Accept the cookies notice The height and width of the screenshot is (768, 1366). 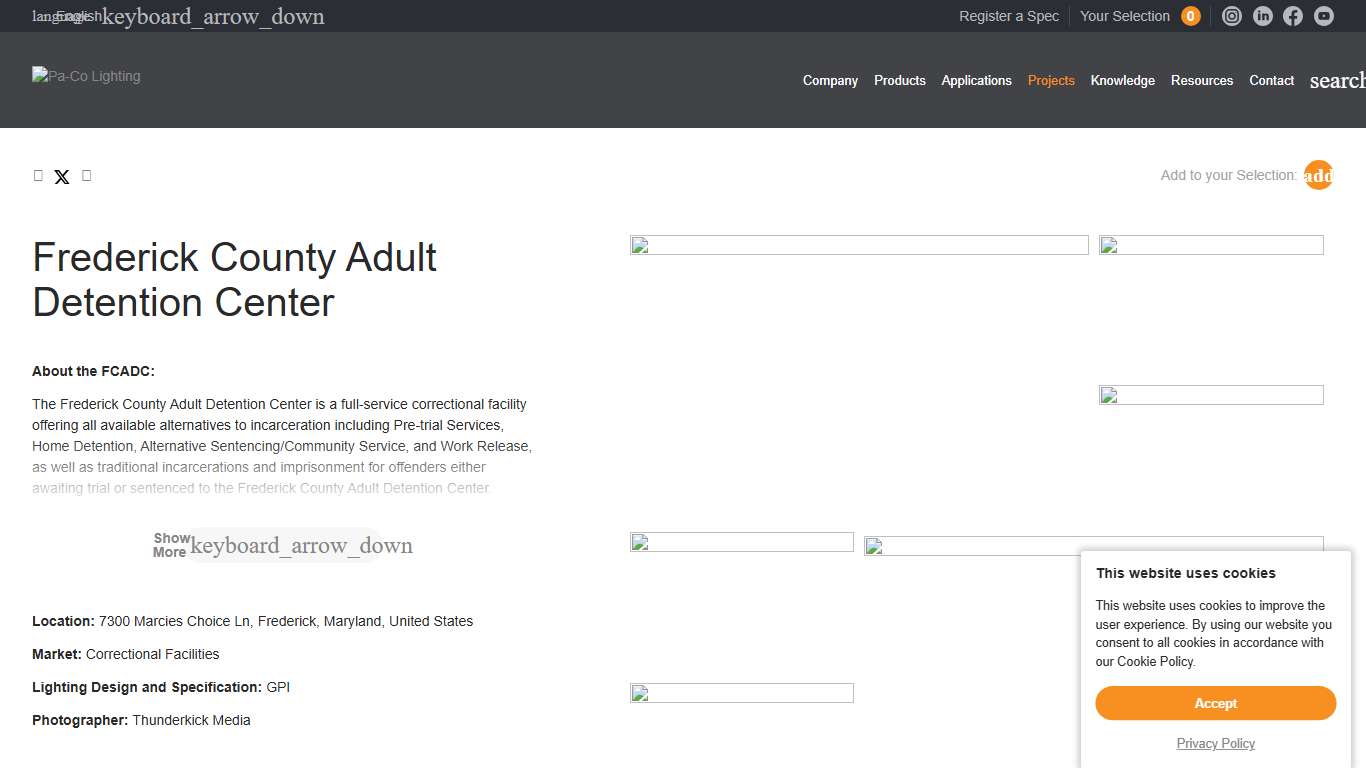[1215, 703]
